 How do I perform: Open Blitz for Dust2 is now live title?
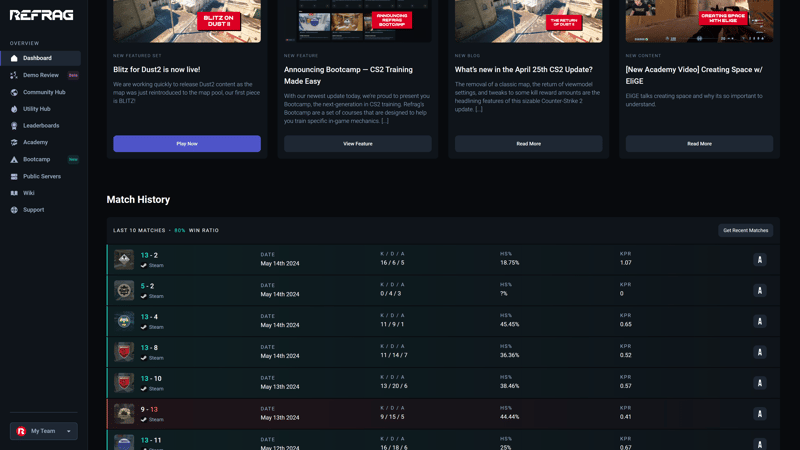click(157, 69)
